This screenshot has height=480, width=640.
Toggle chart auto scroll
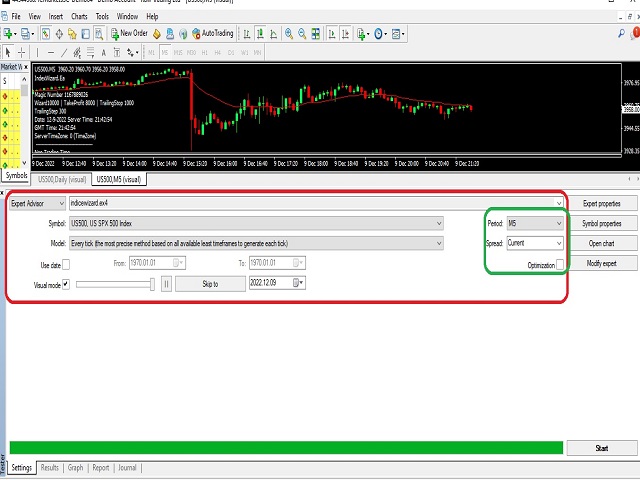click(x=332, y=34)
